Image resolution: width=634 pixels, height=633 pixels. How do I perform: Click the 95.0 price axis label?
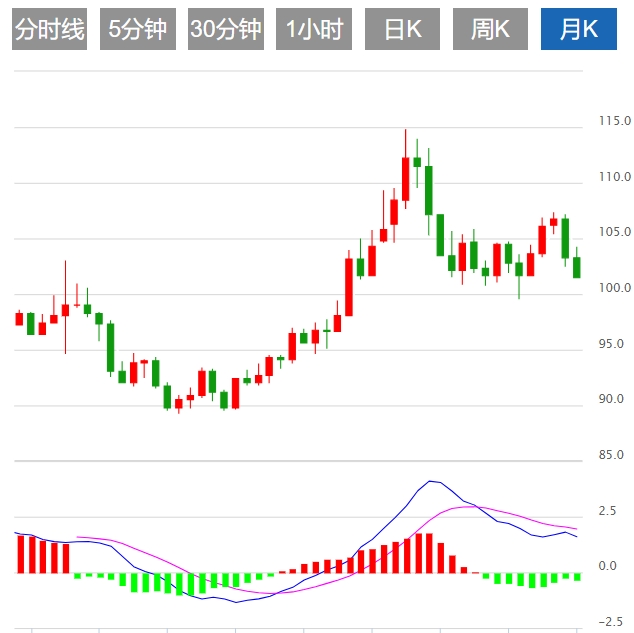point(611,344)
